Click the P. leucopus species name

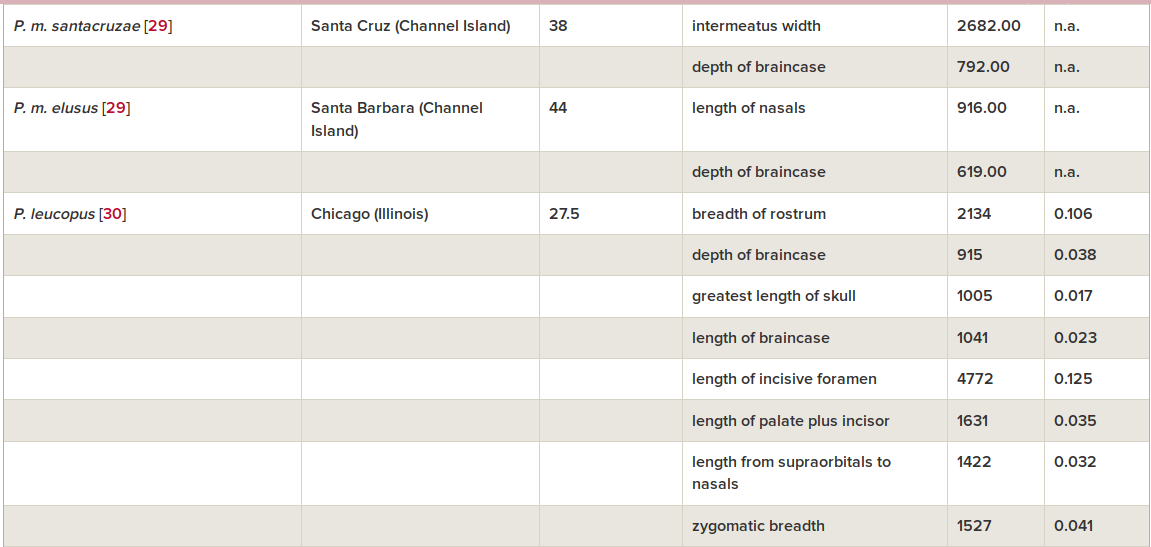54,214
